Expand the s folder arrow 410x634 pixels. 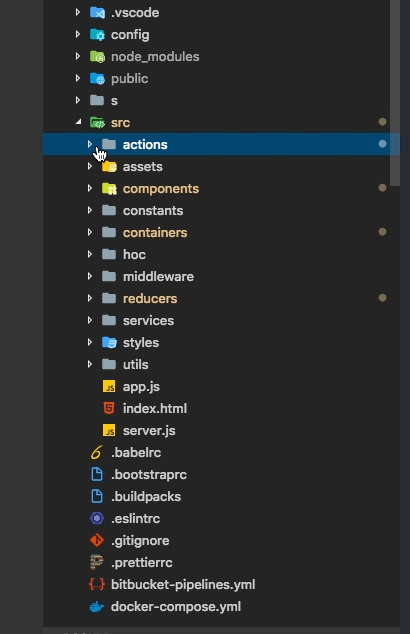coord(78,100)
